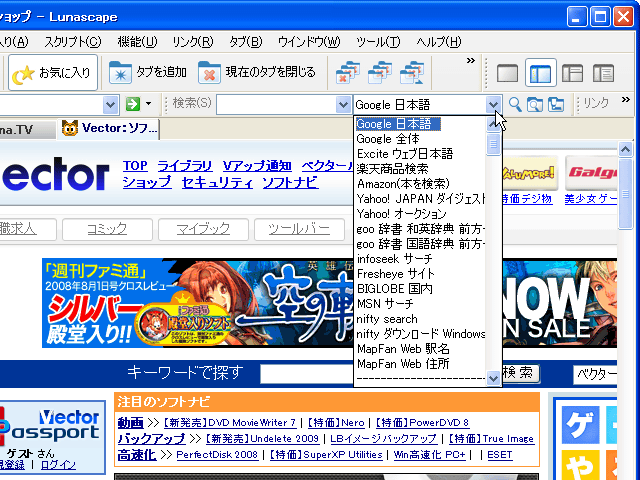Image resolution: width=640 pixels, height=480 pixels.
Task: Select infoseek サーチ entry
Action: (x=420, y=259)
